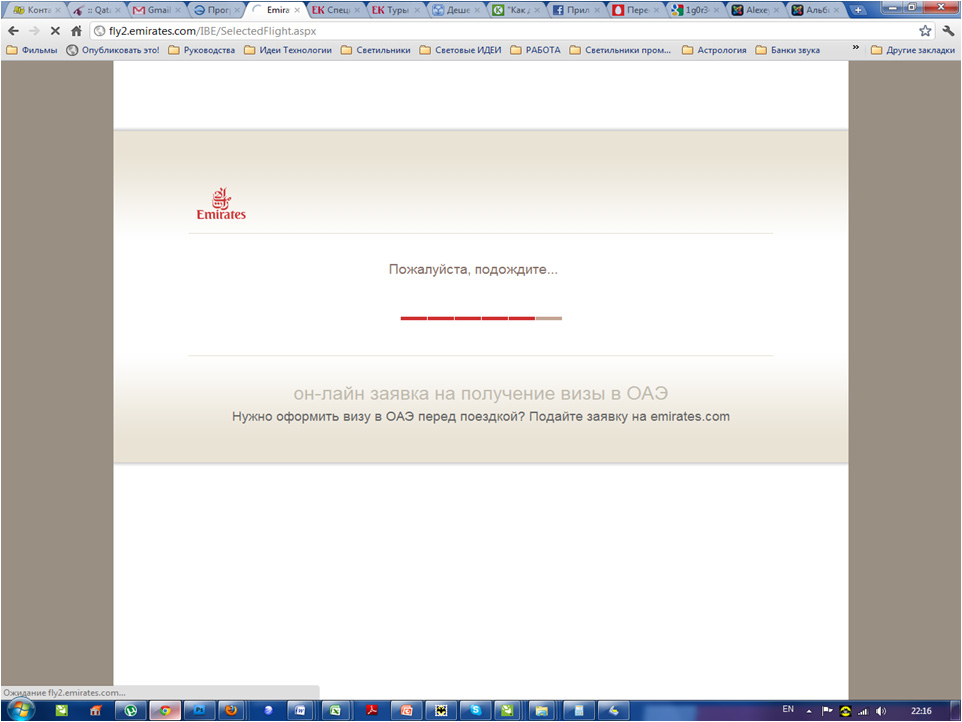This screenshot has width=962, height=722.
Task: Close the Emirates tab
Action: [297, 10]
